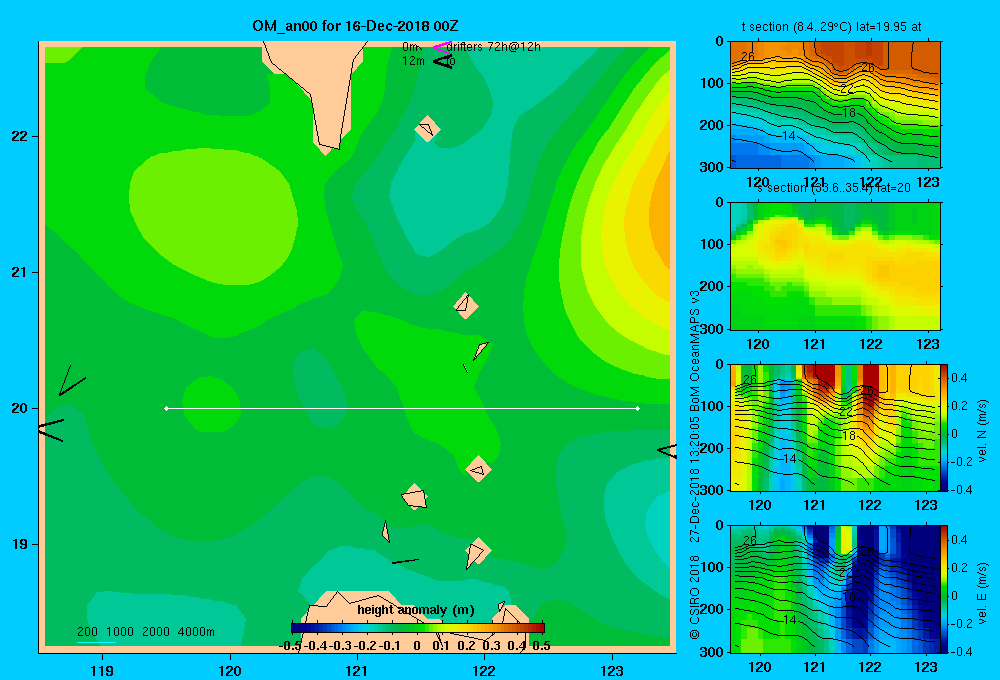
Task: Click the map title OM_an00 for 16-Dec-2018 00Z
Action: coord(355,26)
